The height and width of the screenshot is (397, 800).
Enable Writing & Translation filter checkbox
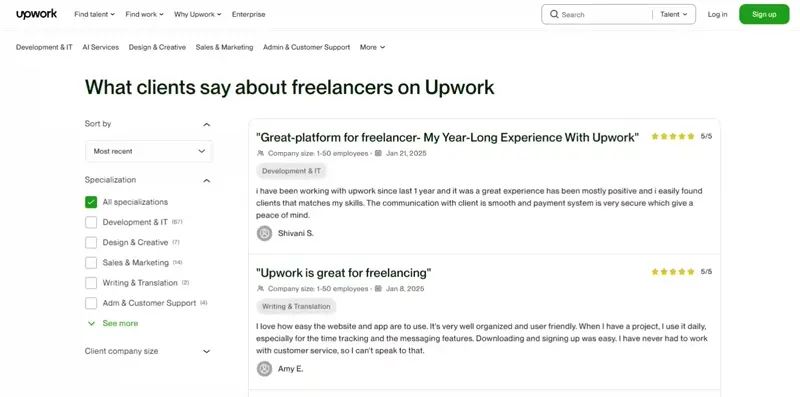click(91, 283)
